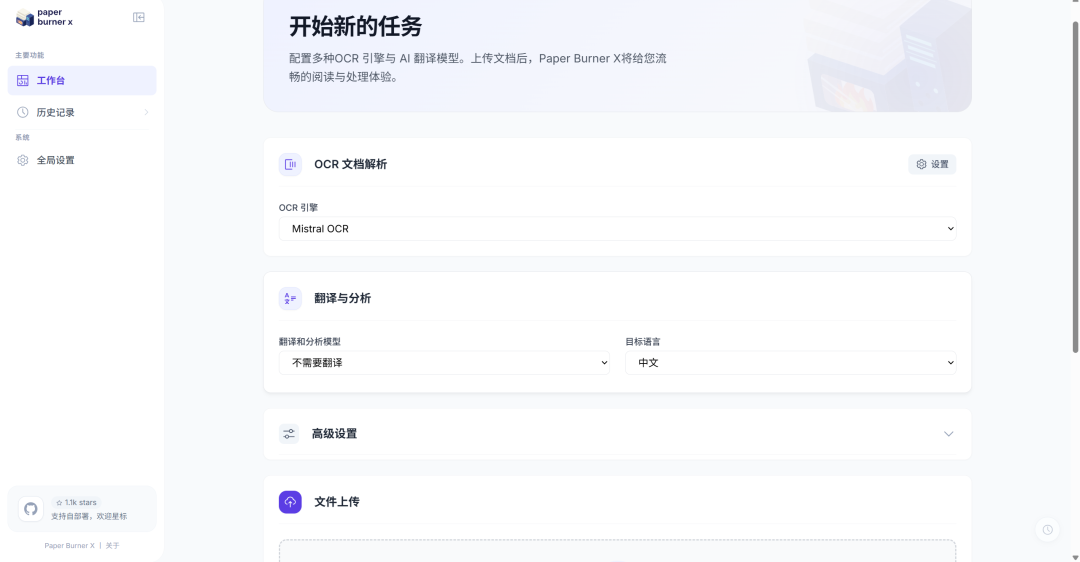Open the 目标语言 中文 dropdown
The image size is (1080, 562).
[791, 363]
